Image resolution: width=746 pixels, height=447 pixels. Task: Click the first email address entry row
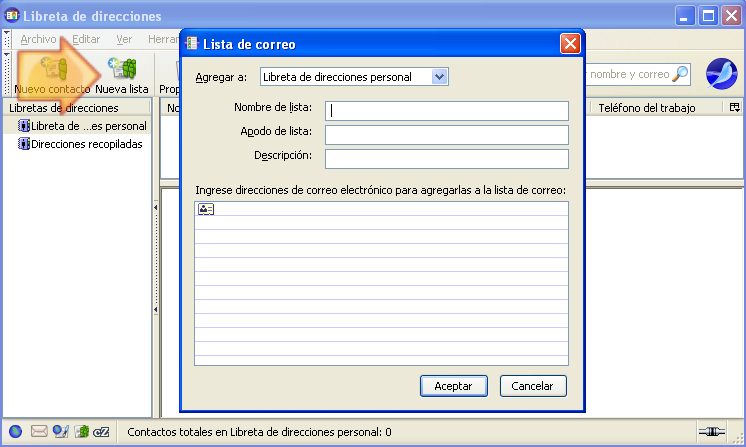coord(382,209)
